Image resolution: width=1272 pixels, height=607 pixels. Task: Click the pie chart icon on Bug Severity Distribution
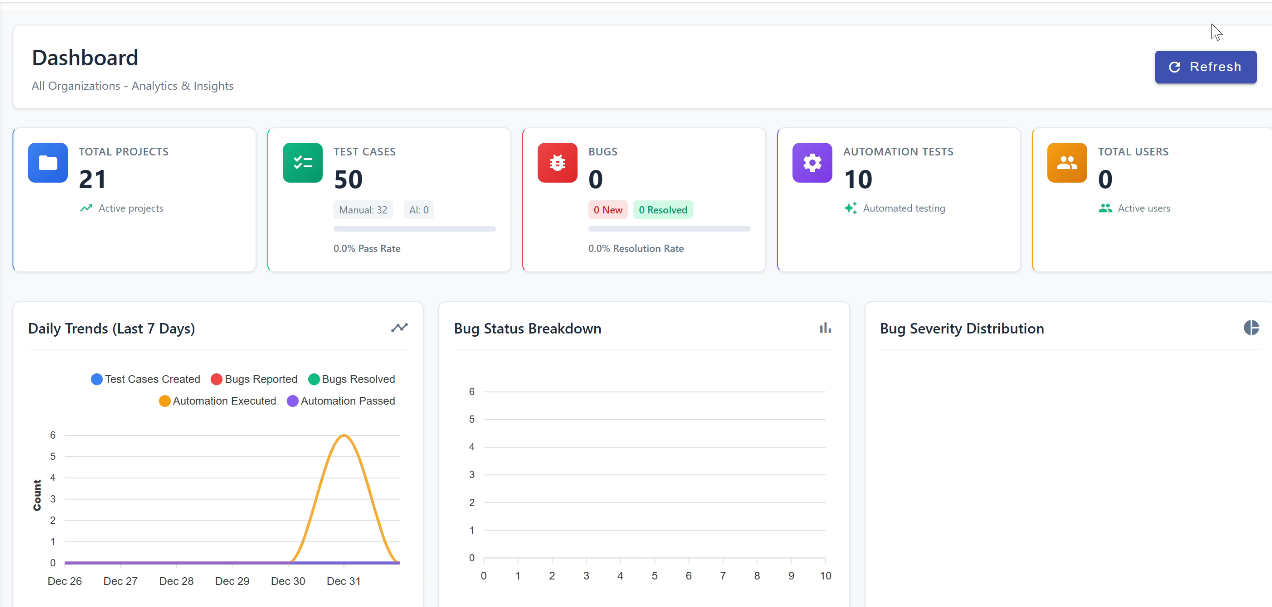click(x=1251, y=327)
